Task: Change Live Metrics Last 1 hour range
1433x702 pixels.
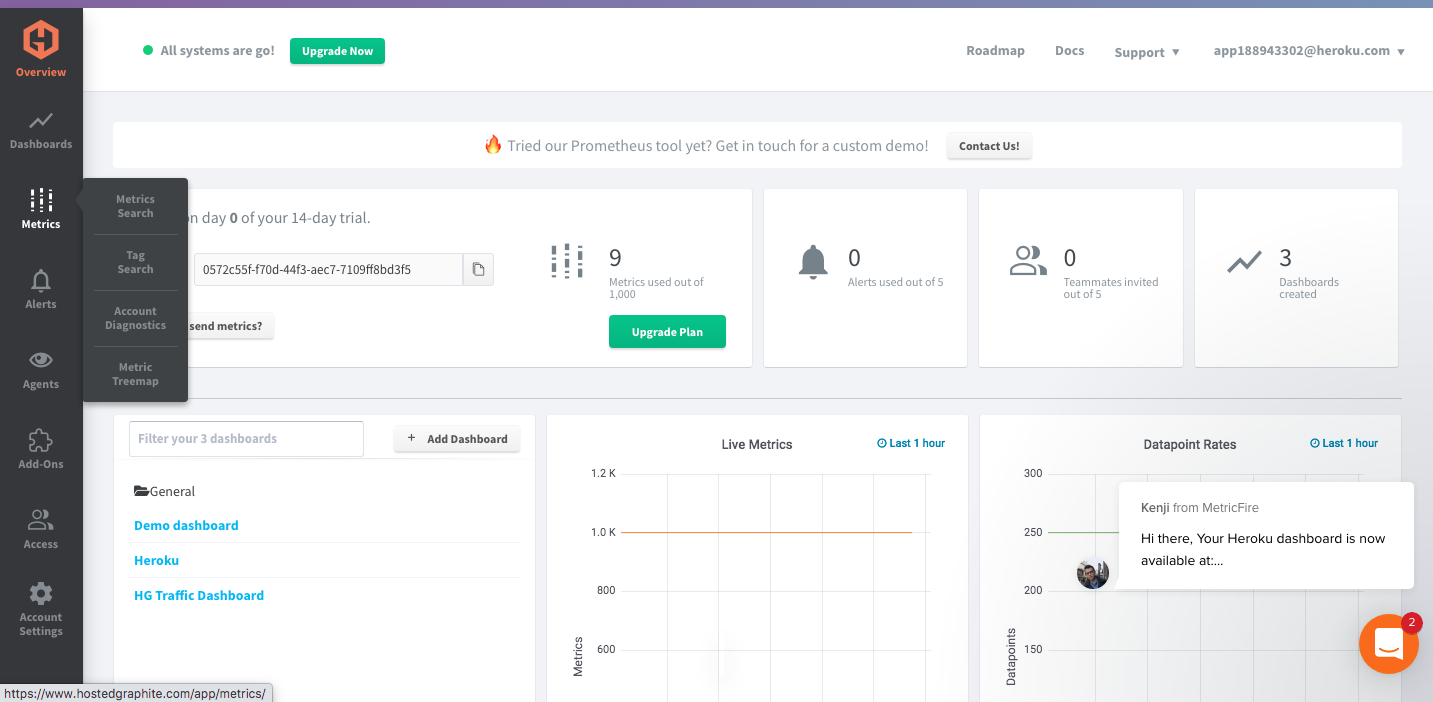Action: pos(911,443)
